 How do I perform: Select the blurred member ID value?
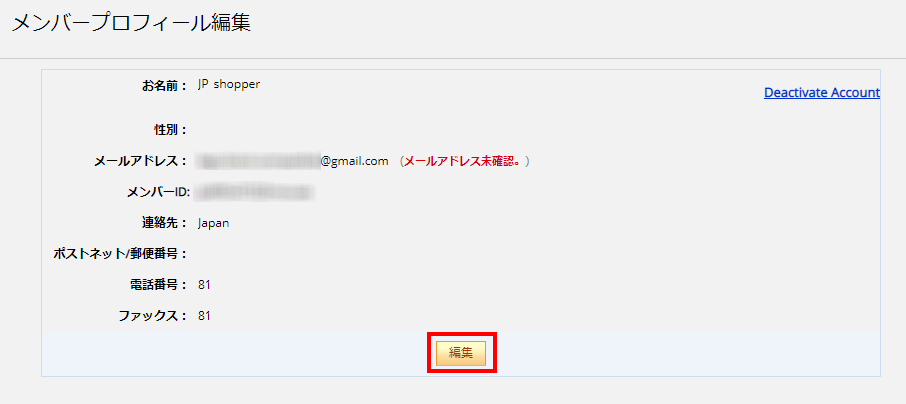[254, 192]
